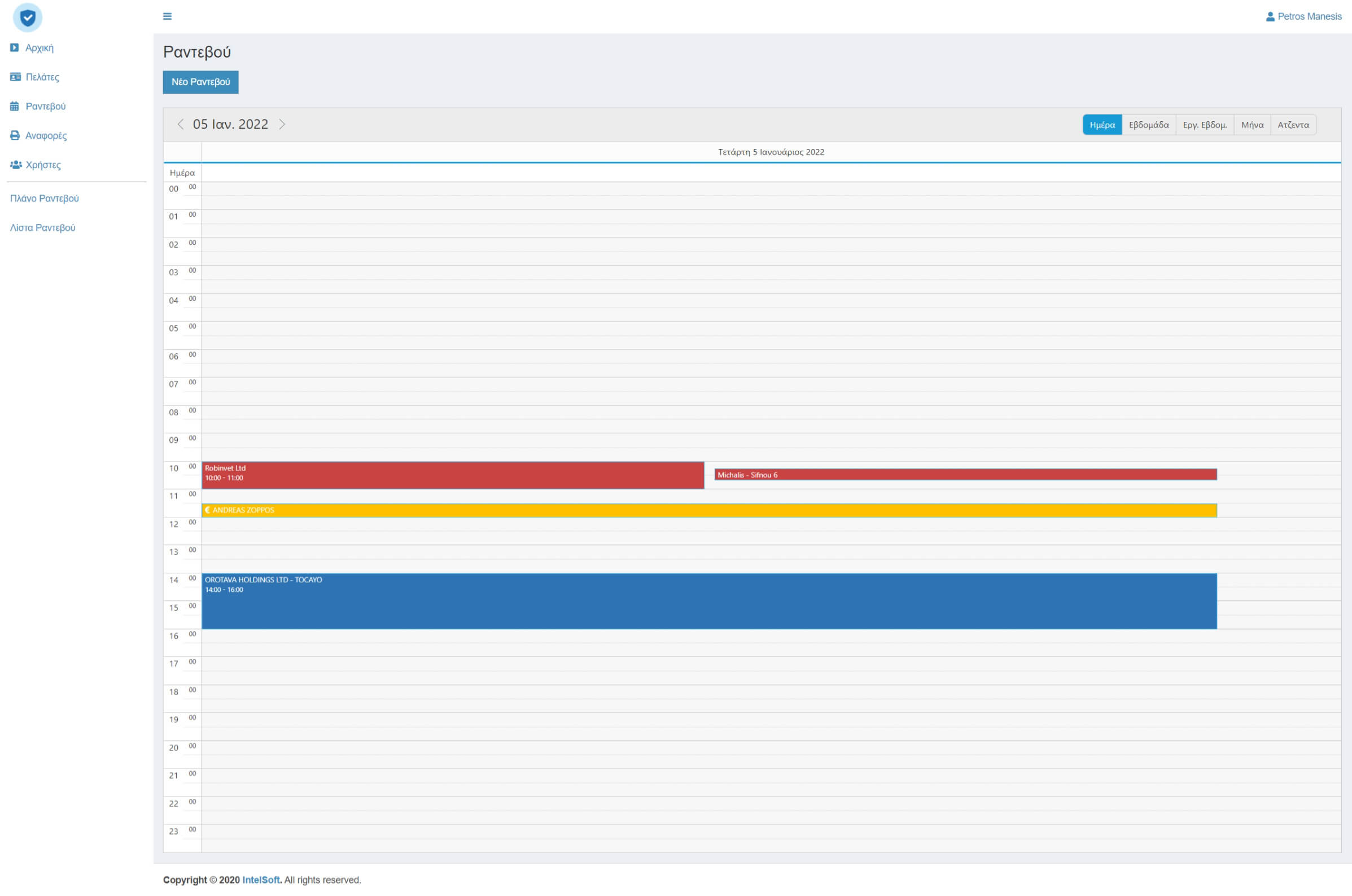Click the Αναφορές printer icon

[x=15, y=135]
